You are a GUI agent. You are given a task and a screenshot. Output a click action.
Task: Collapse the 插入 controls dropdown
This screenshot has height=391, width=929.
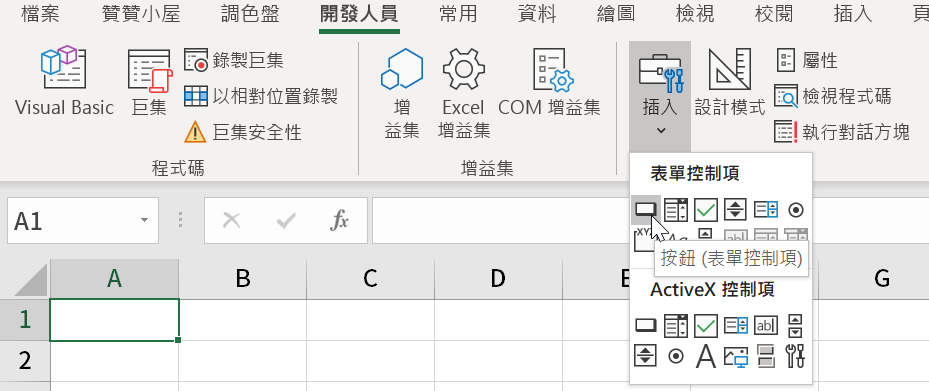point(660,95)
